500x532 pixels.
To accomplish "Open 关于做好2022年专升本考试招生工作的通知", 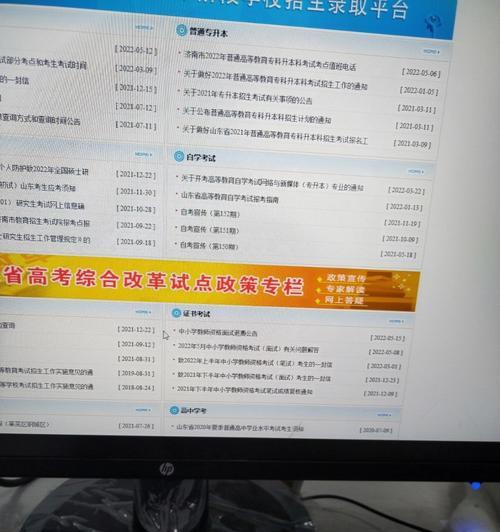I will click(x=275, y=80).
